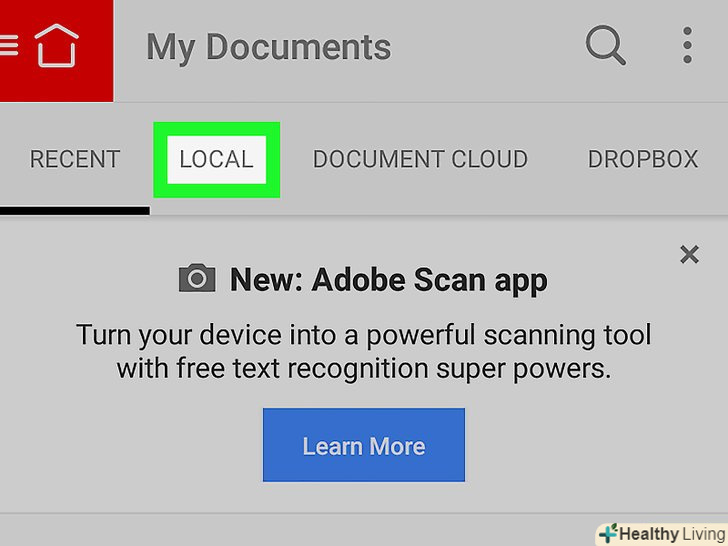Click the empty area below the banner
The width and height of the screenshot is (728, 546).
(x=300, y=528)
